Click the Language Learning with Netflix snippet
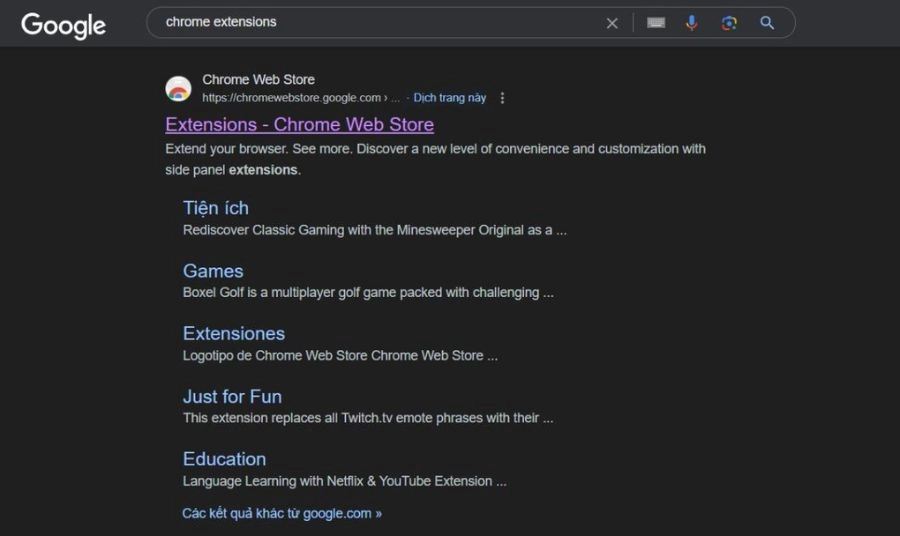This screenshot has height=536, width=900. point(344,481)
